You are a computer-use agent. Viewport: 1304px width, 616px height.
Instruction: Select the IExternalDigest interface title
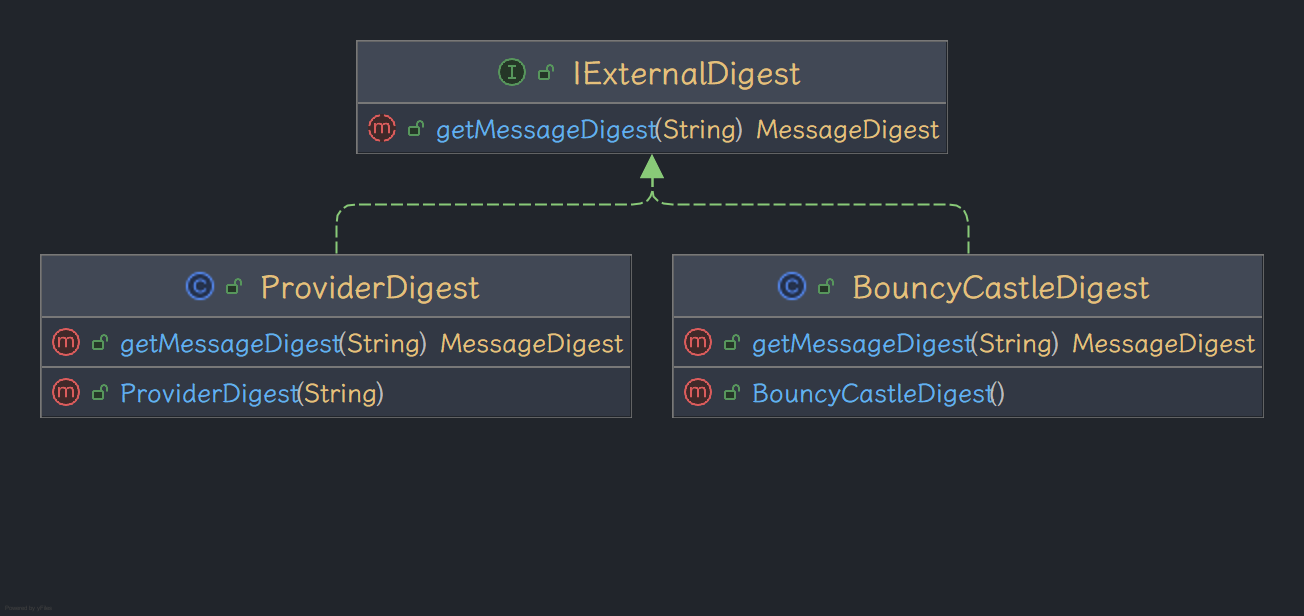(x=686, y=73)
